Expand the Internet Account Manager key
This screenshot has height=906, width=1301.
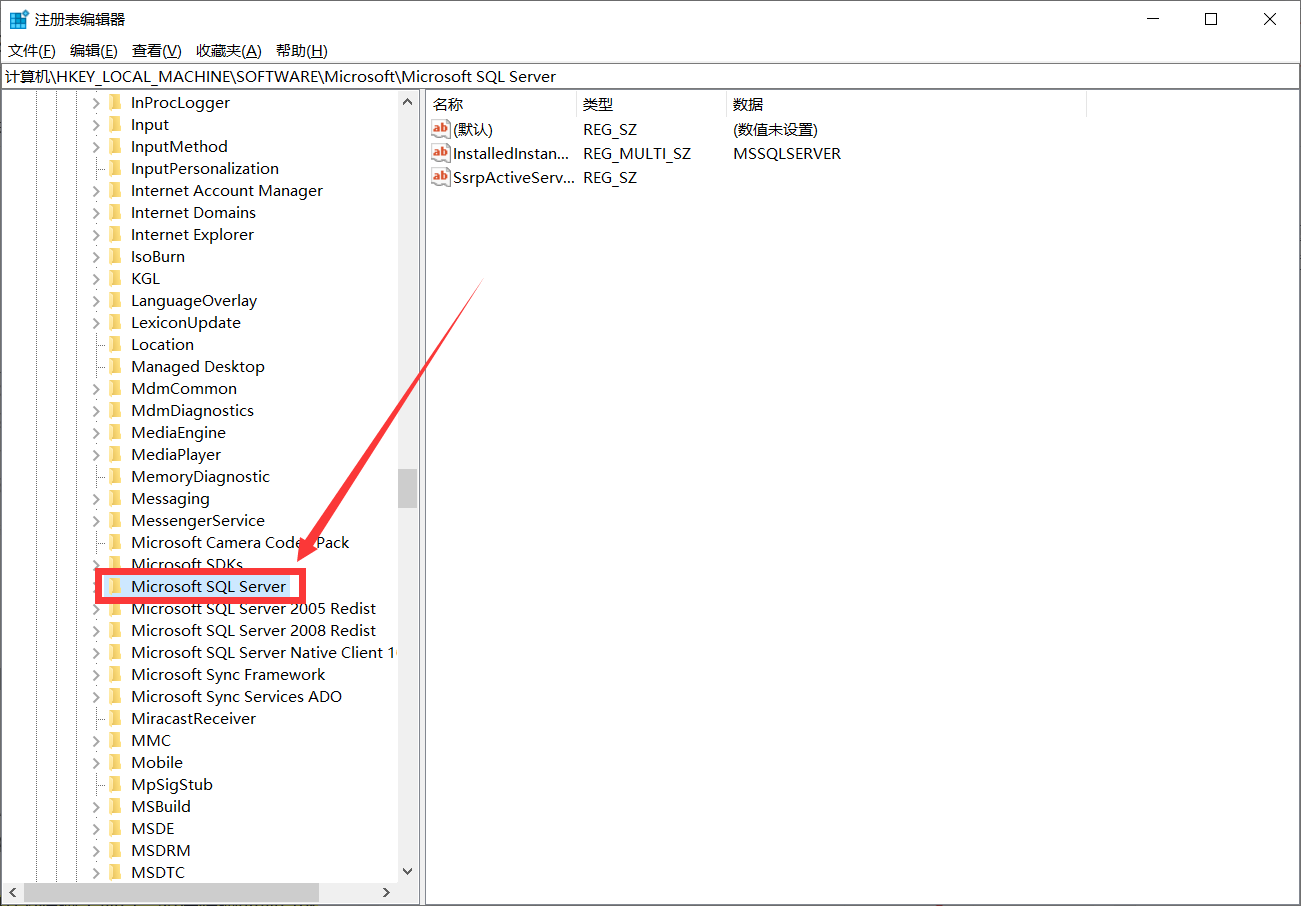(x=96, y=190)
